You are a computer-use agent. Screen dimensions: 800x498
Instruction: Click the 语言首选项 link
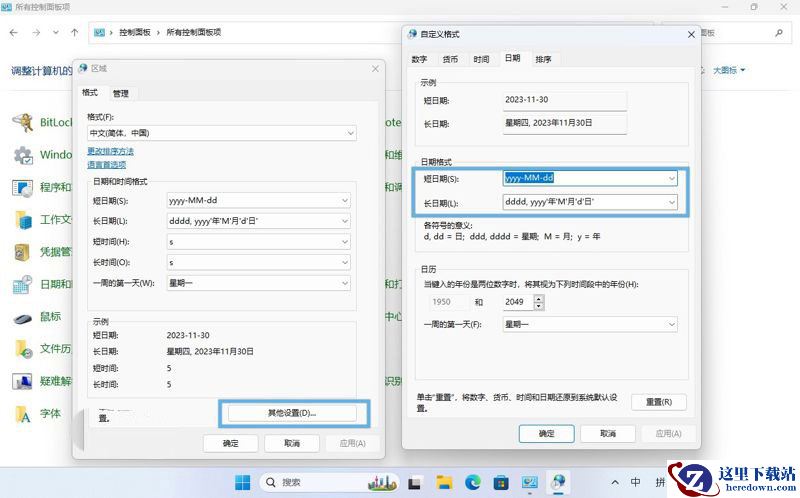pyautogui.click(x=106, y=165)
